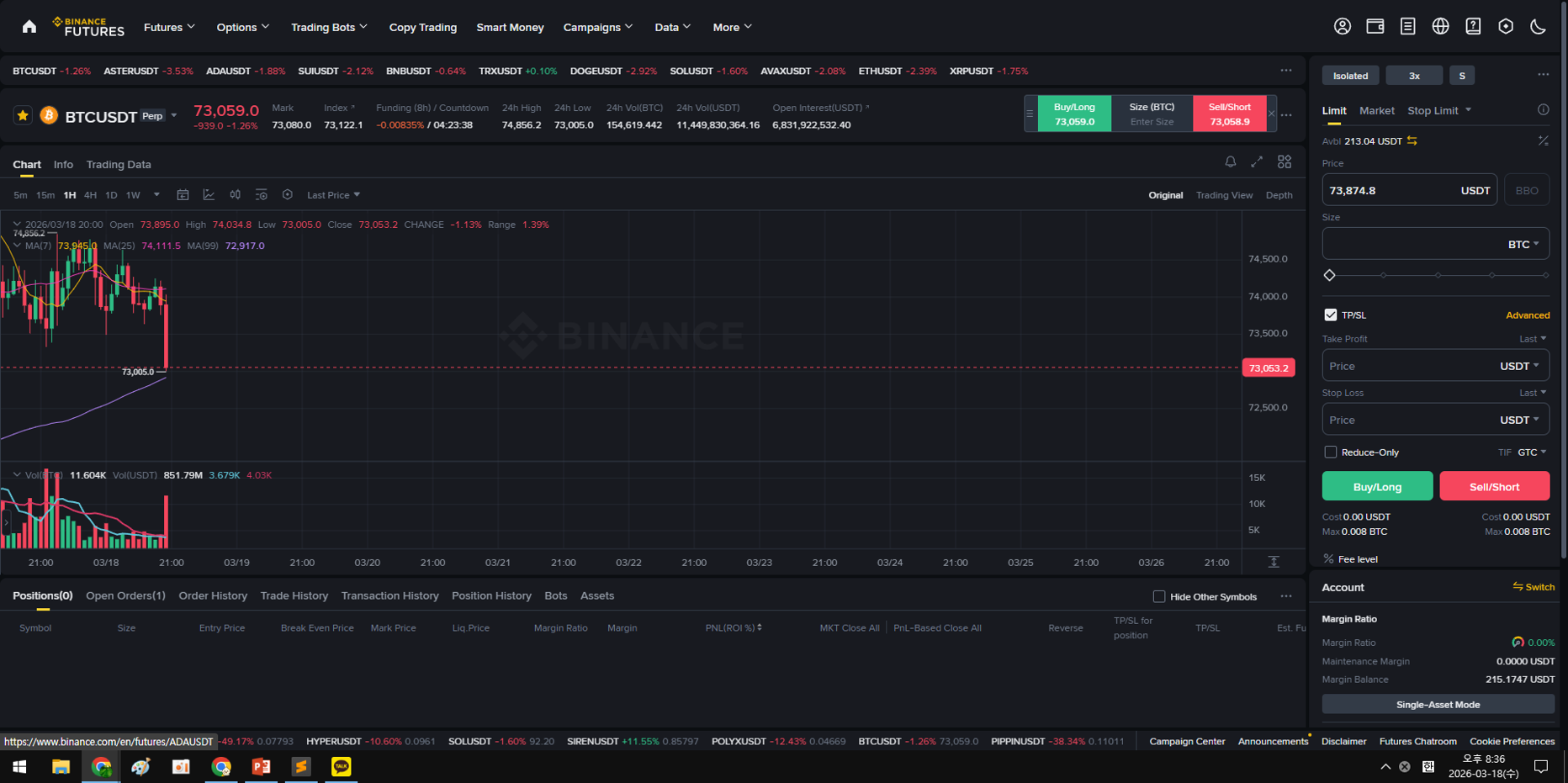Screen dimensions: 1568x783
Task: Switch to Trading Data tab
Action: [x=119, y=164]
